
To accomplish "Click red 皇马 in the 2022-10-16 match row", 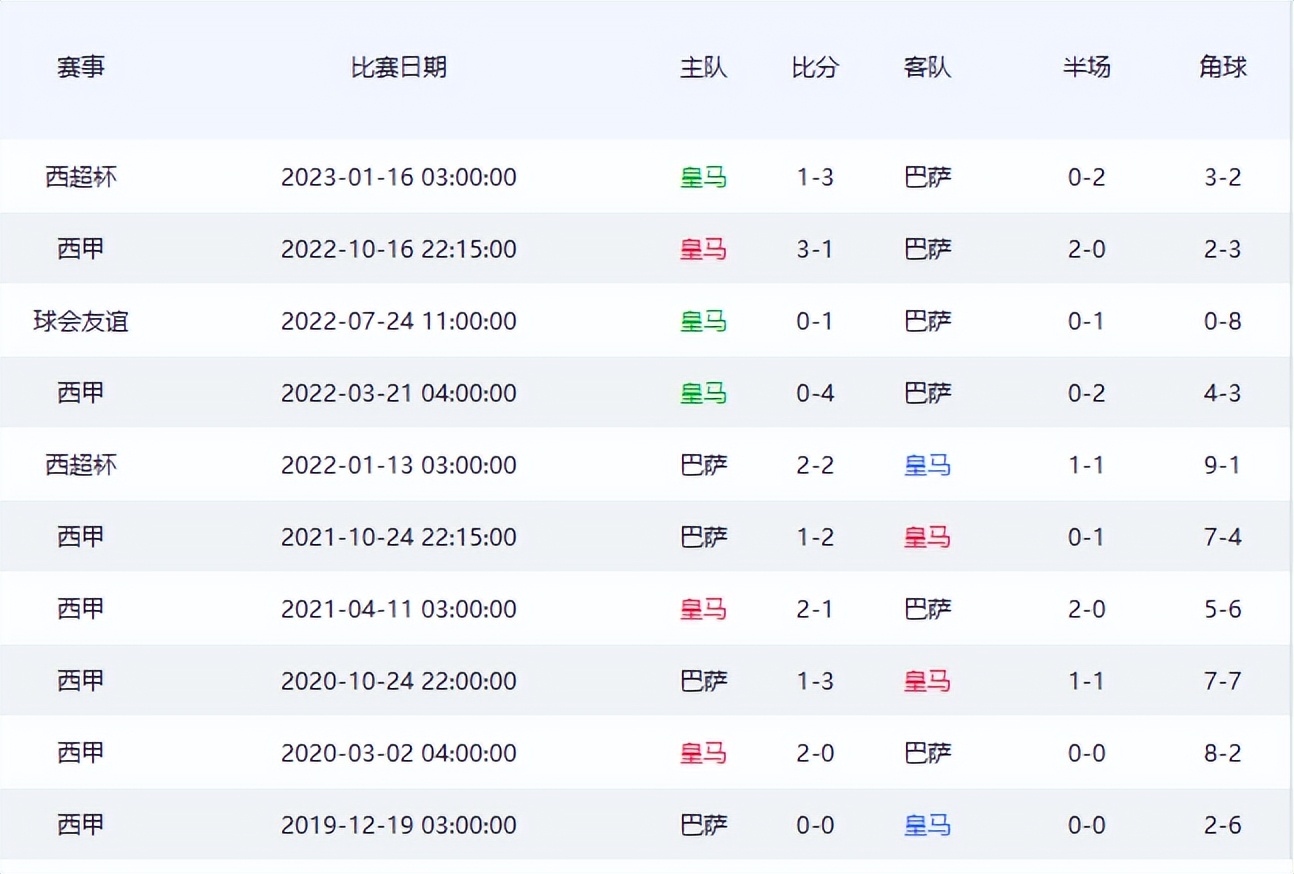I will point(704,250).
